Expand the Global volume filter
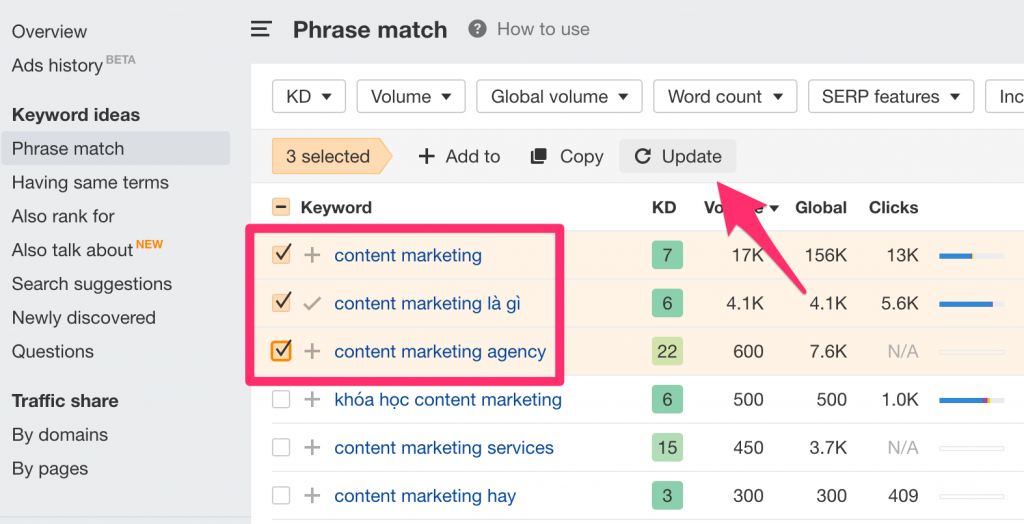This screenshot has width=1024, height=524. 558,97
